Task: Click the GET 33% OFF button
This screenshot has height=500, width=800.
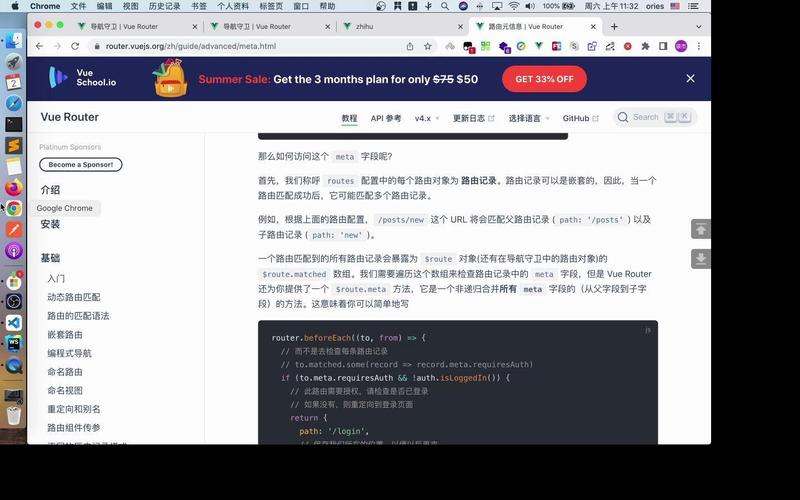Action: pos(544,79)
